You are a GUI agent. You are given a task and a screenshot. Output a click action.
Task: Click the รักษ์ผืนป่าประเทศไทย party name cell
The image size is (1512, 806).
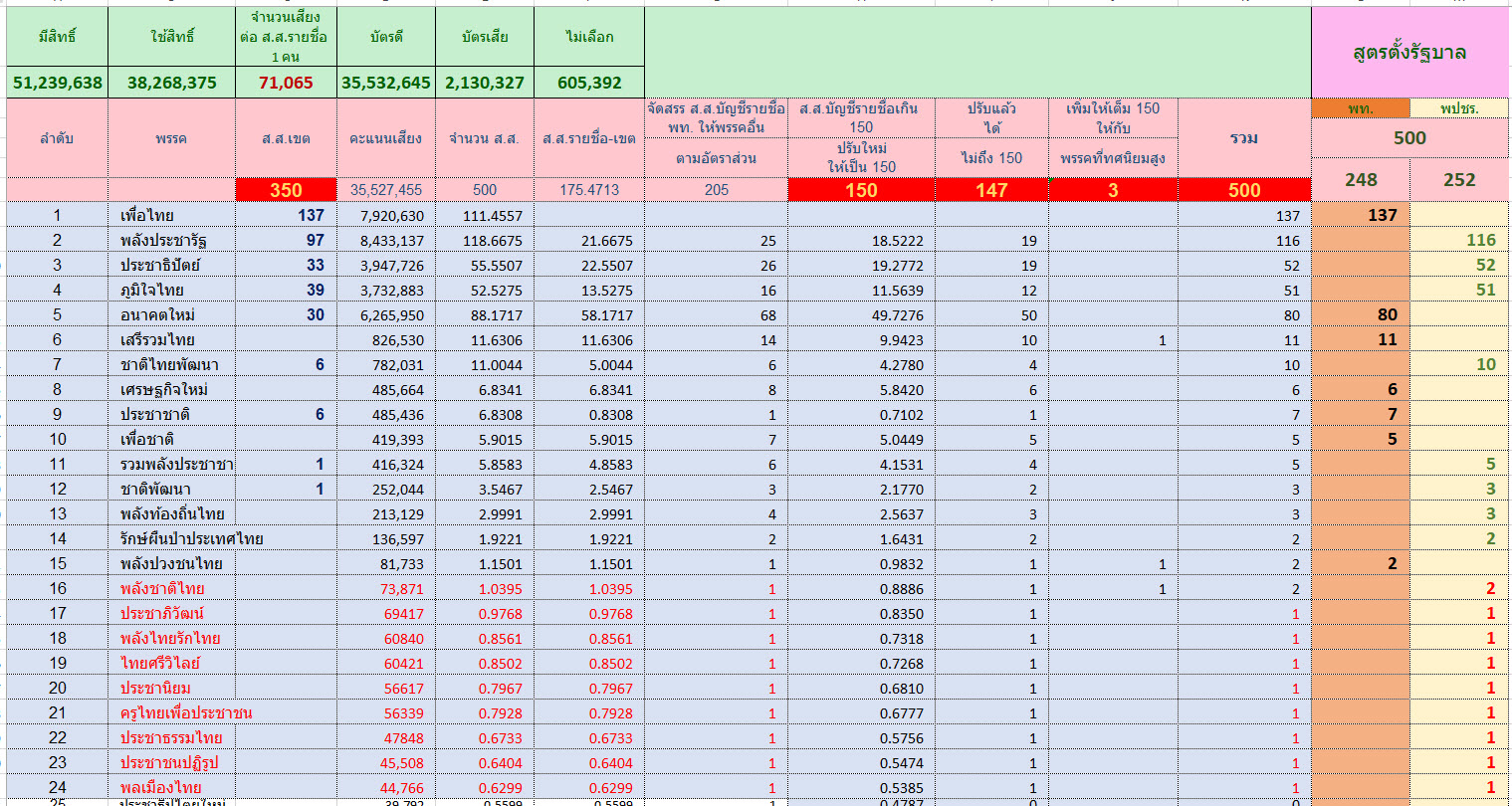pos(171,538)
